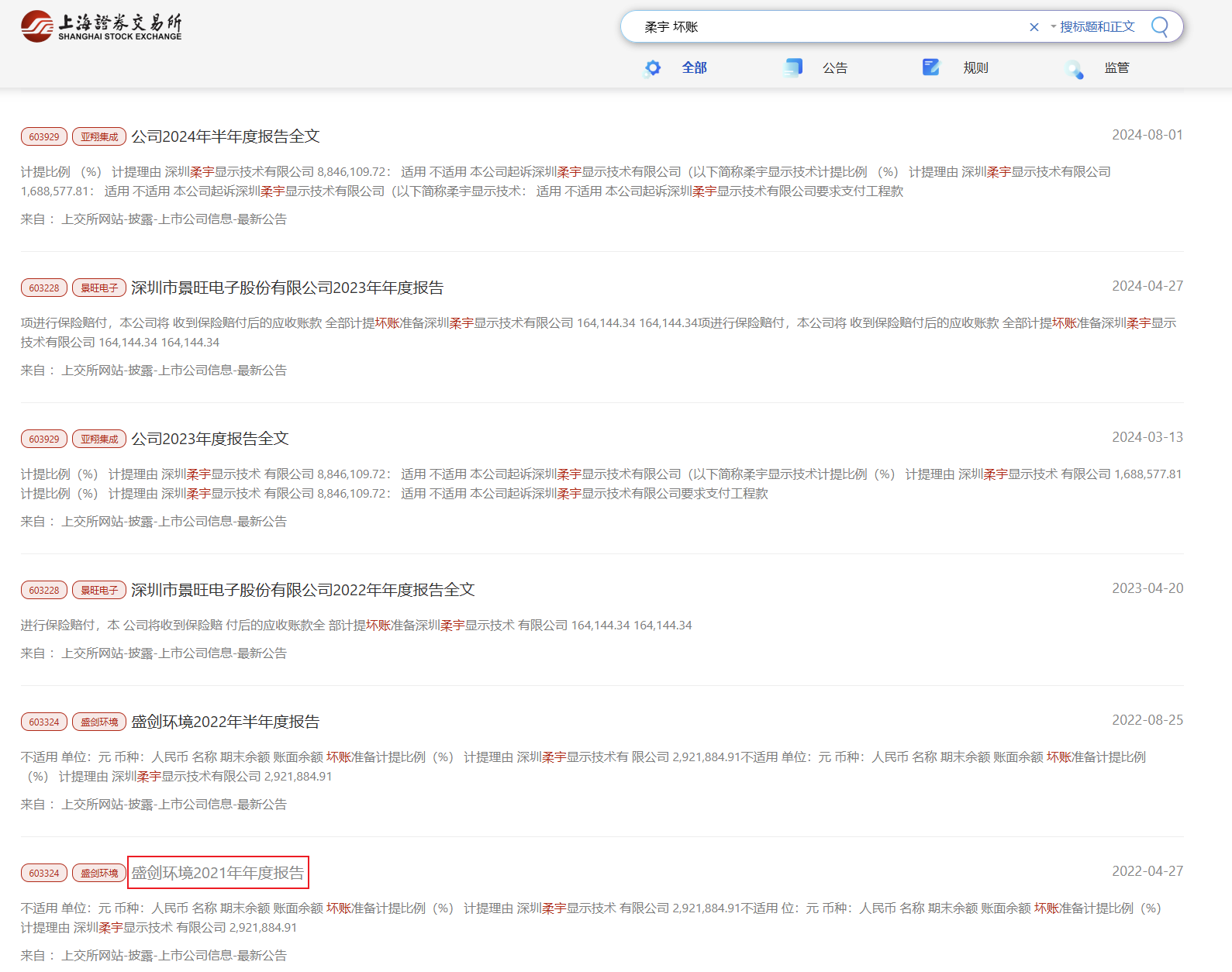Image resolution: width=1232 pixels, height=972 pixels.
Task: Select the 监管 tab
Action: coord(1116,67)
